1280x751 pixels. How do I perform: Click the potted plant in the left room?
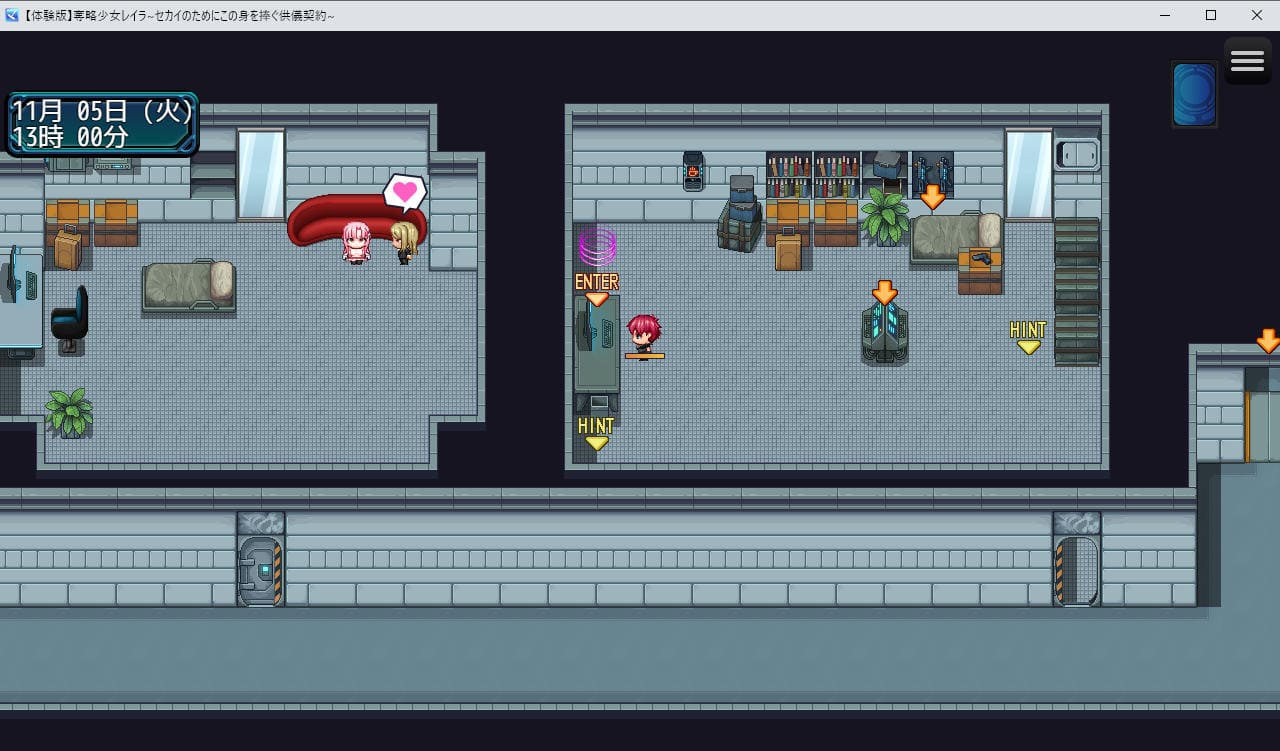(x=70, y=412)
